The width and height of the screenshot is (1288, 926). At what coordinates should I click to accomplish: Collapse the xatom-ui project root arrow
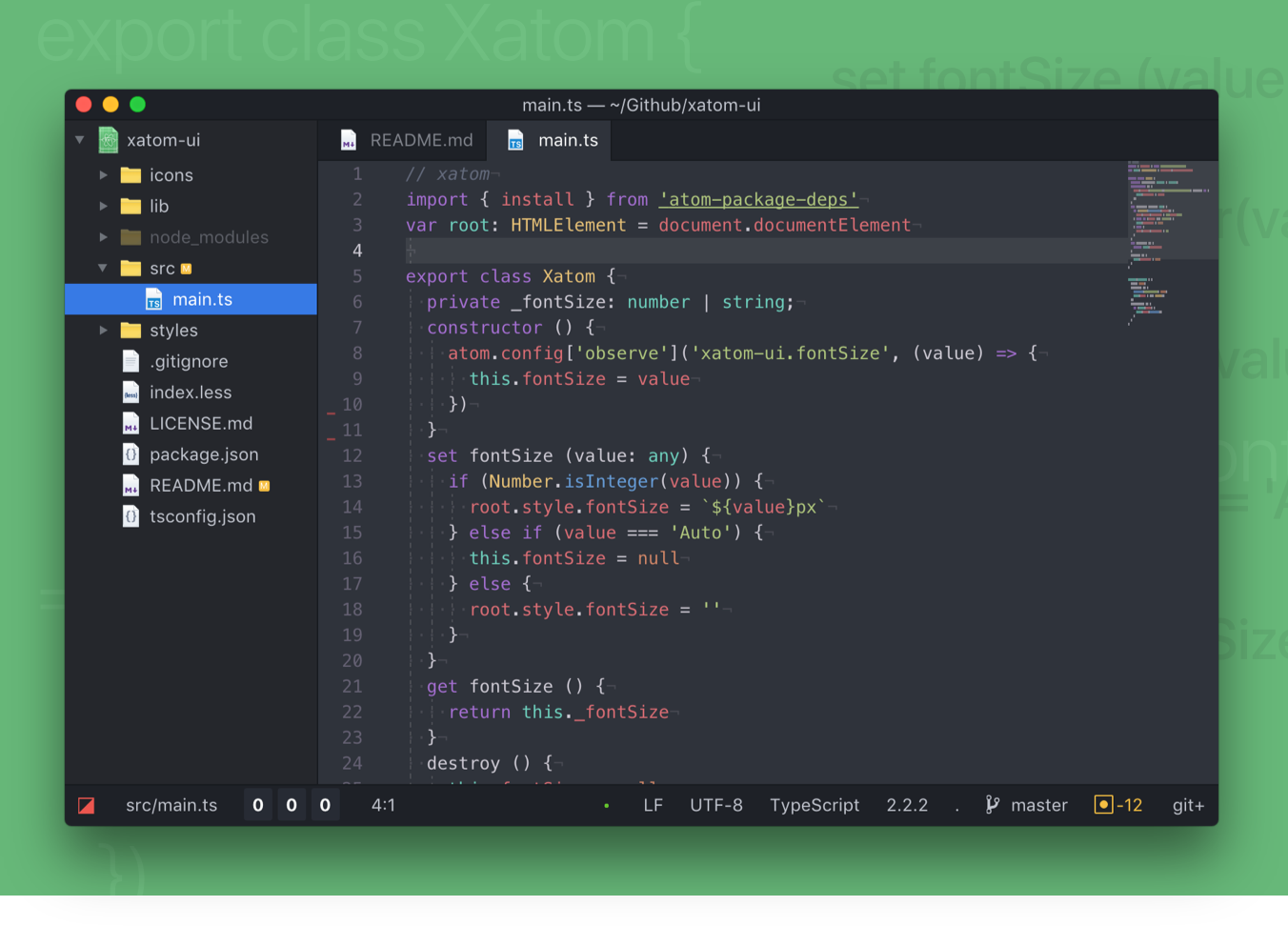tap(80, 140)
